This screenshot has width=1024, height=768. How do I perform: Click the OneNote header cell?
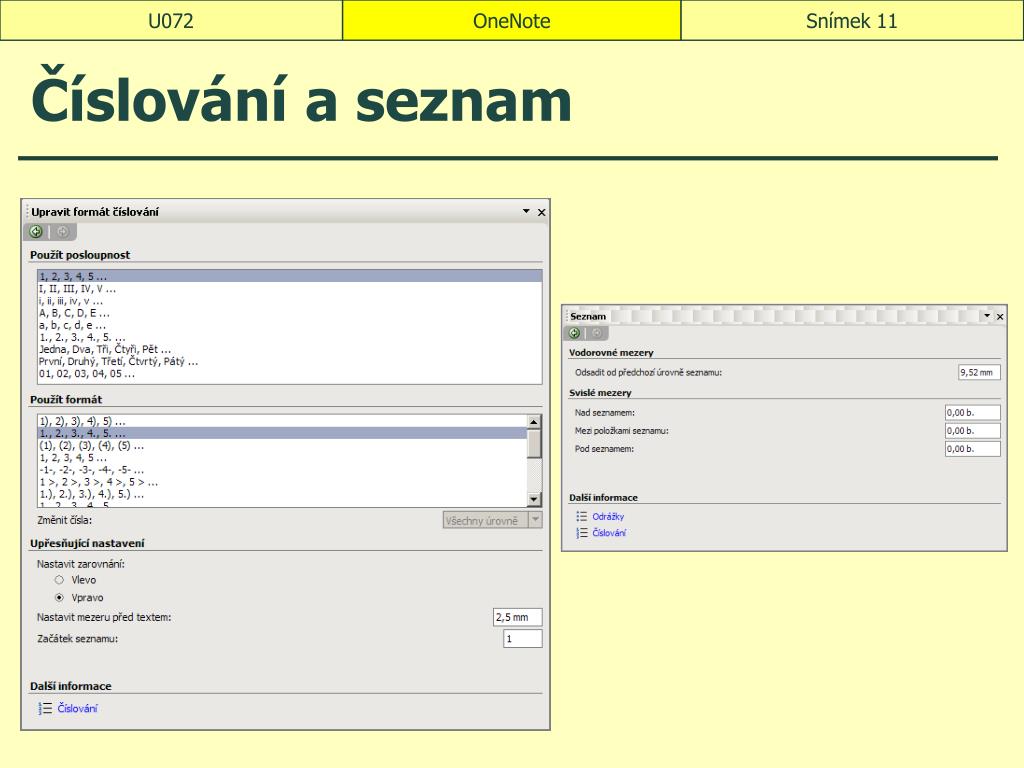(x=511, y=21)
